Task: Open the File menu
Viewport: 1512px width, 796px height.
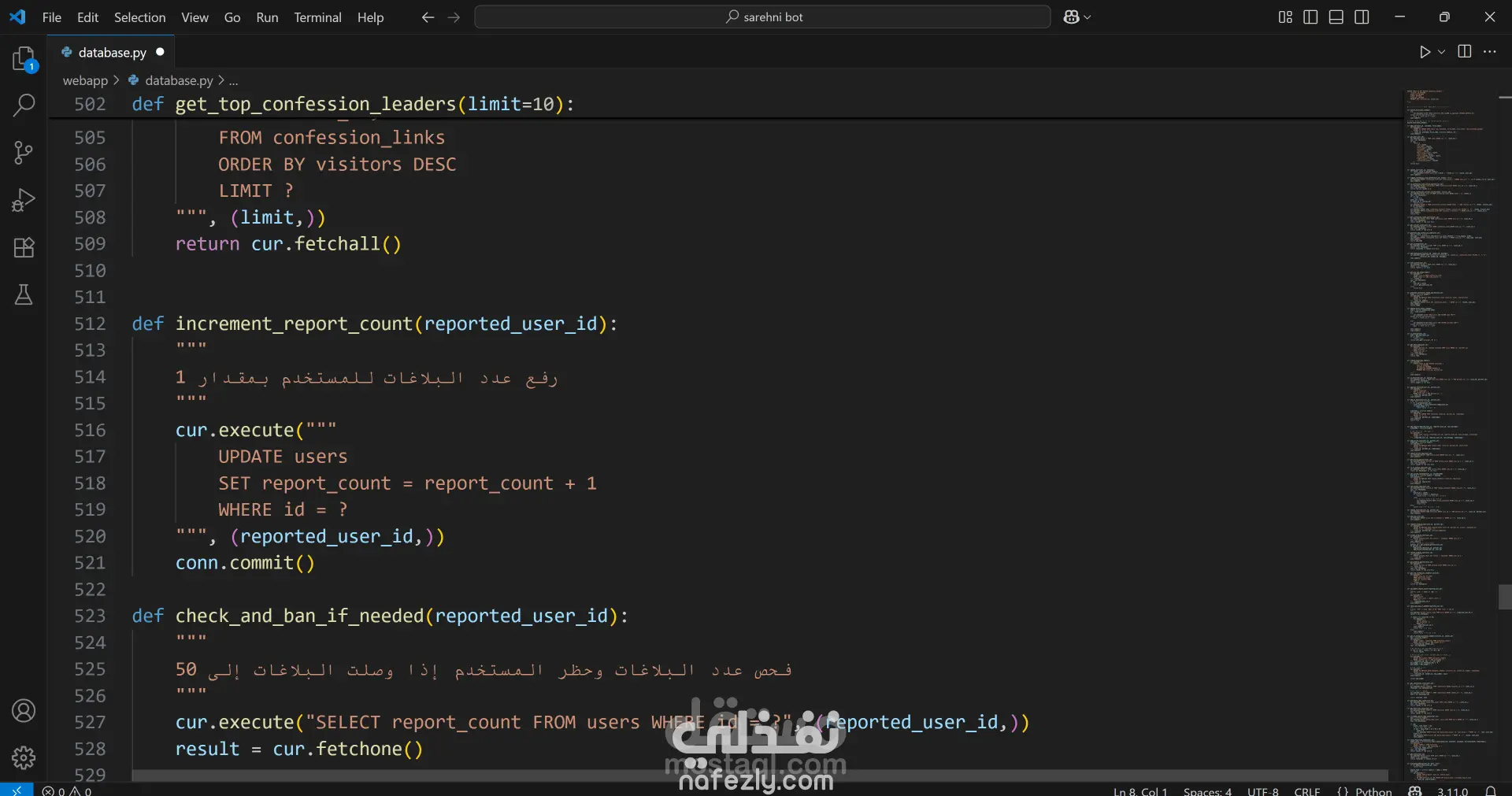Action: tap(52, 17)
